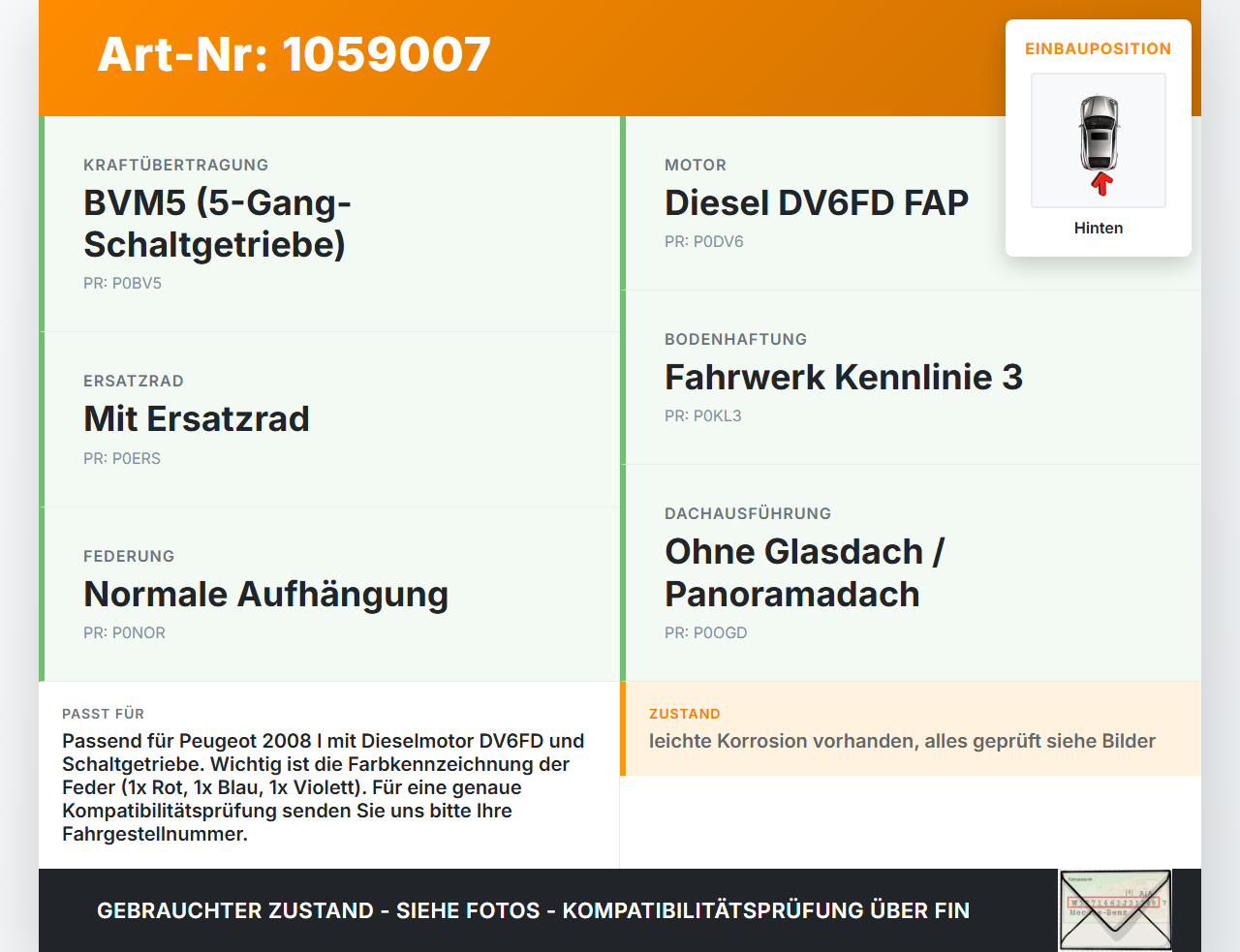Click the FEDERUNG label
The height and width of the screenshot is (952, 1240).
(129, 556)
